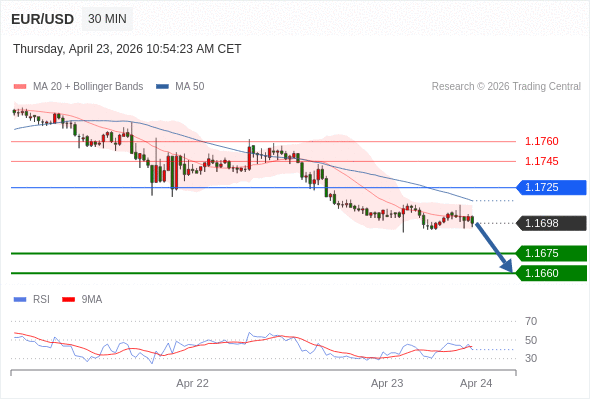Click the red 9MA legend swatch

(x=68, y=300)
